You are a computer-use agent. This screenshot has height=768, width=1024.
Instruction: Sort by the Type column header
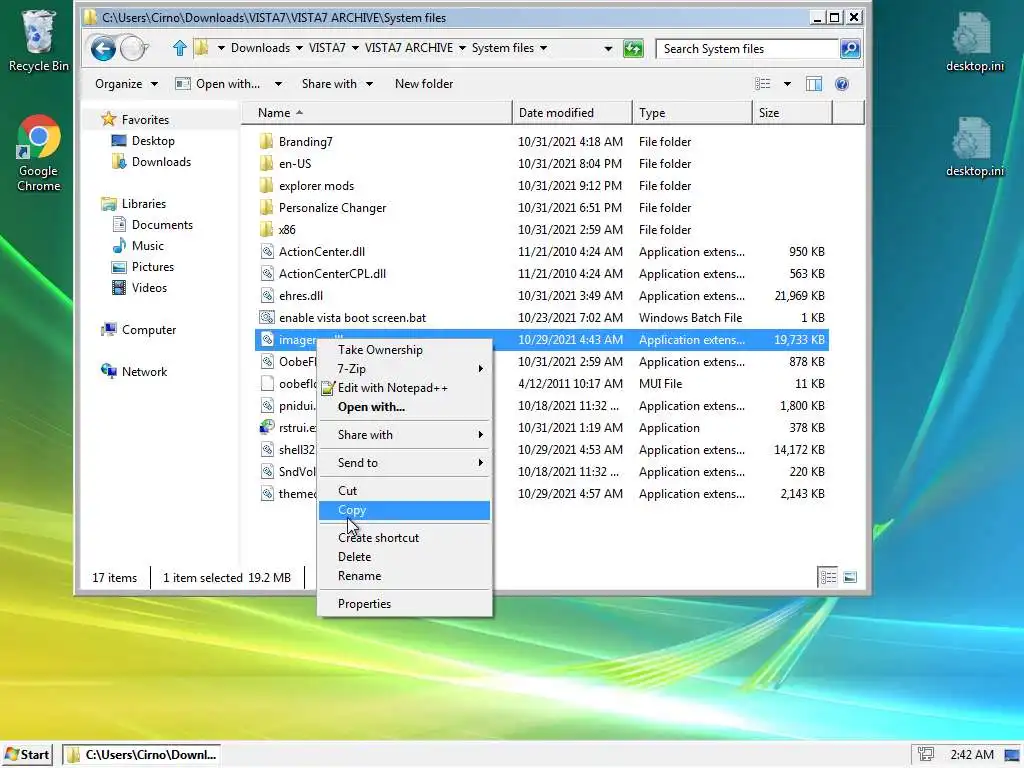[x=692, y=113]
